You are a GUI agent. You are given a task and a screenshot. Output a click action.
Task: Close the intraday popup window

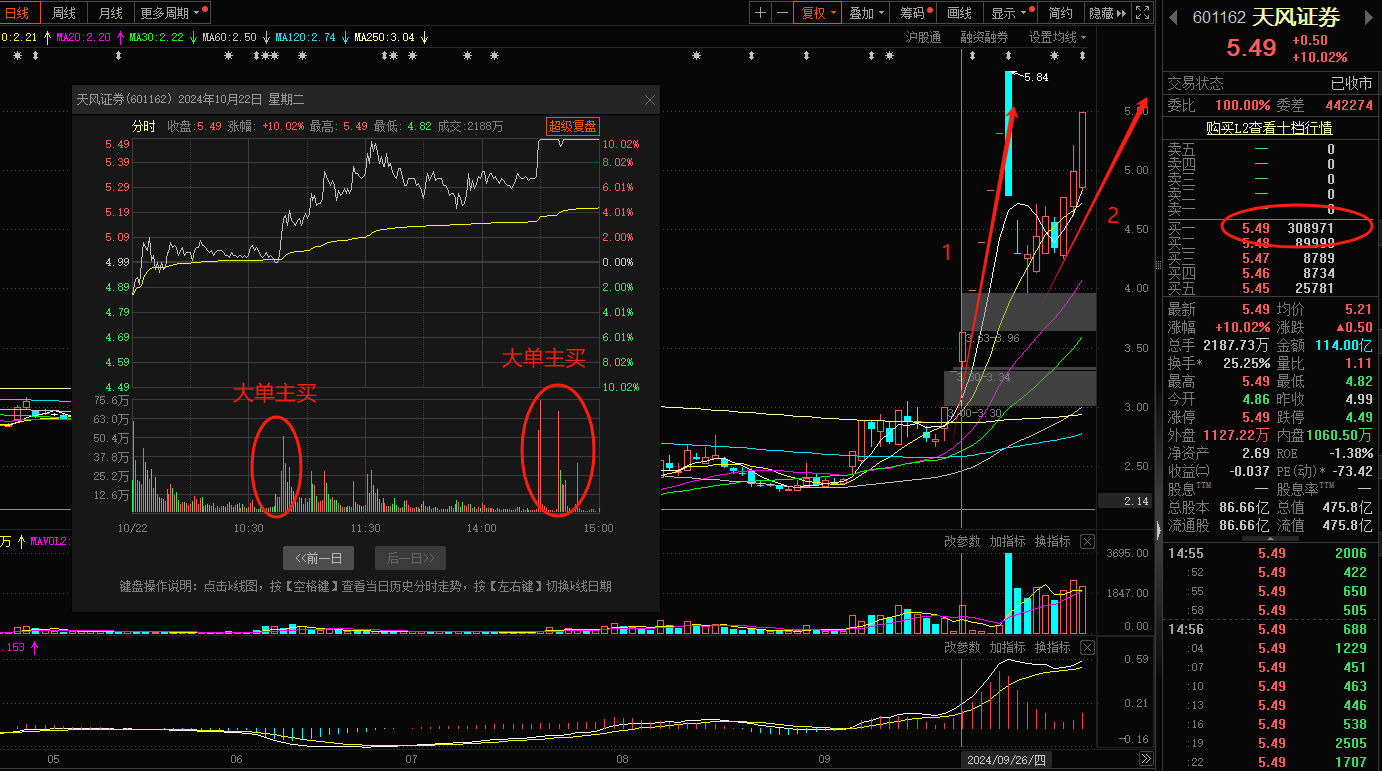point(650,100)
